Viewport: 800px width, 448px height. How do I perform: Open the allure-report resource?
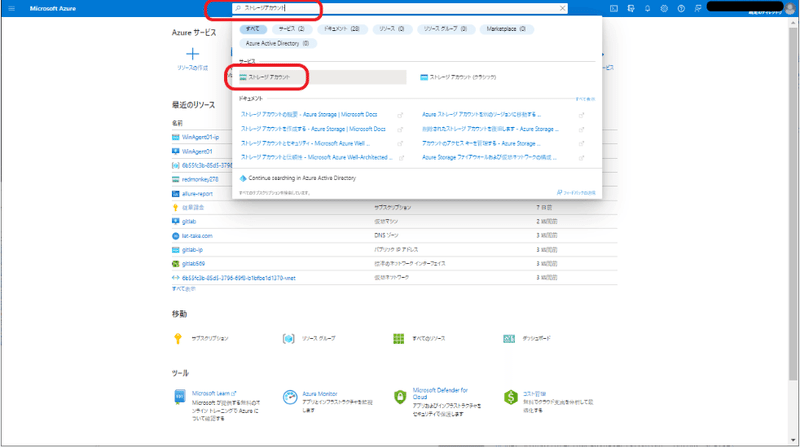(197, 194)
